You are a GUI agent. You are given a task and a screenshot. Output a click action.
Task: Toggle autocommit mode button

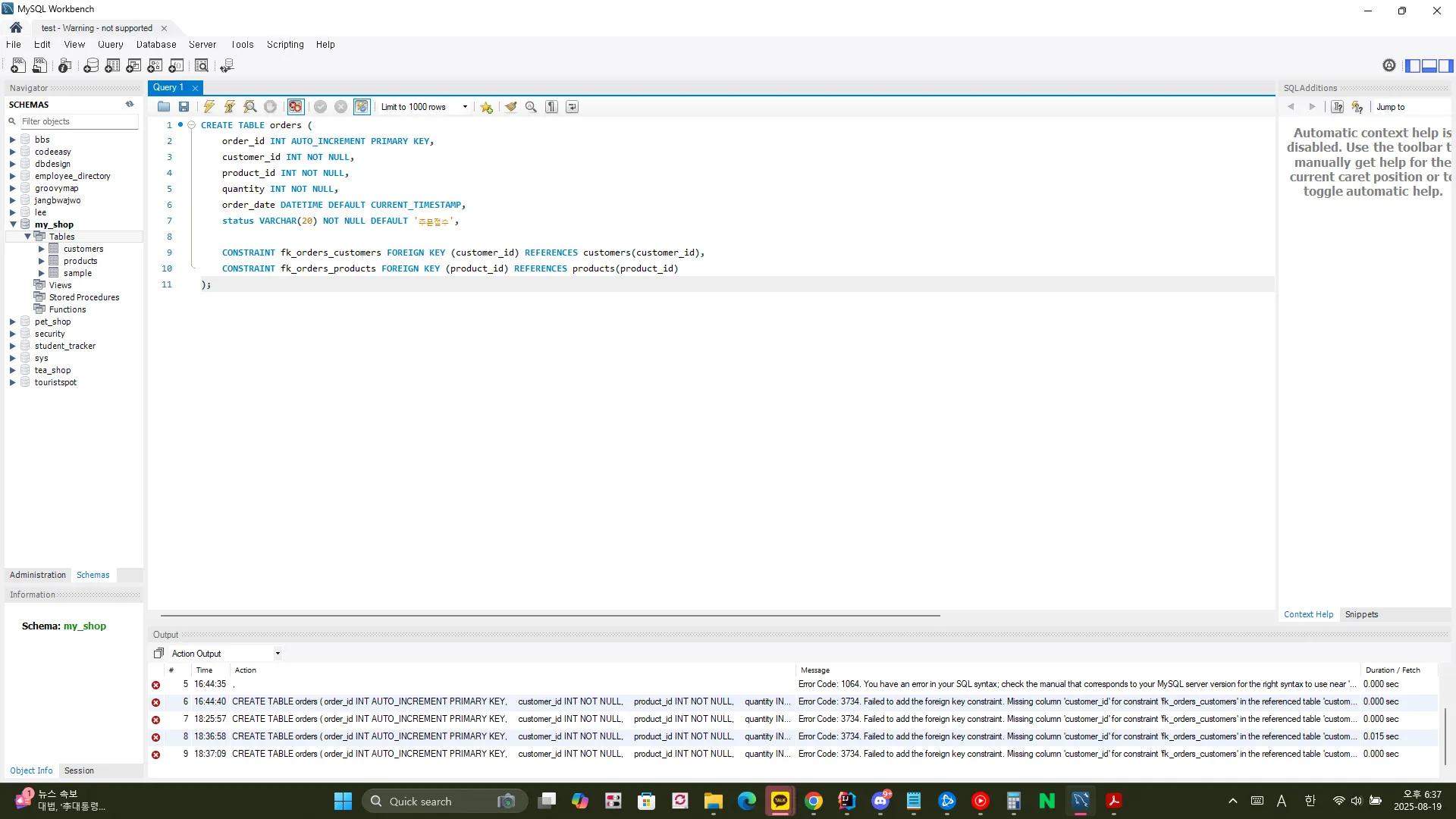pos(362,107)
